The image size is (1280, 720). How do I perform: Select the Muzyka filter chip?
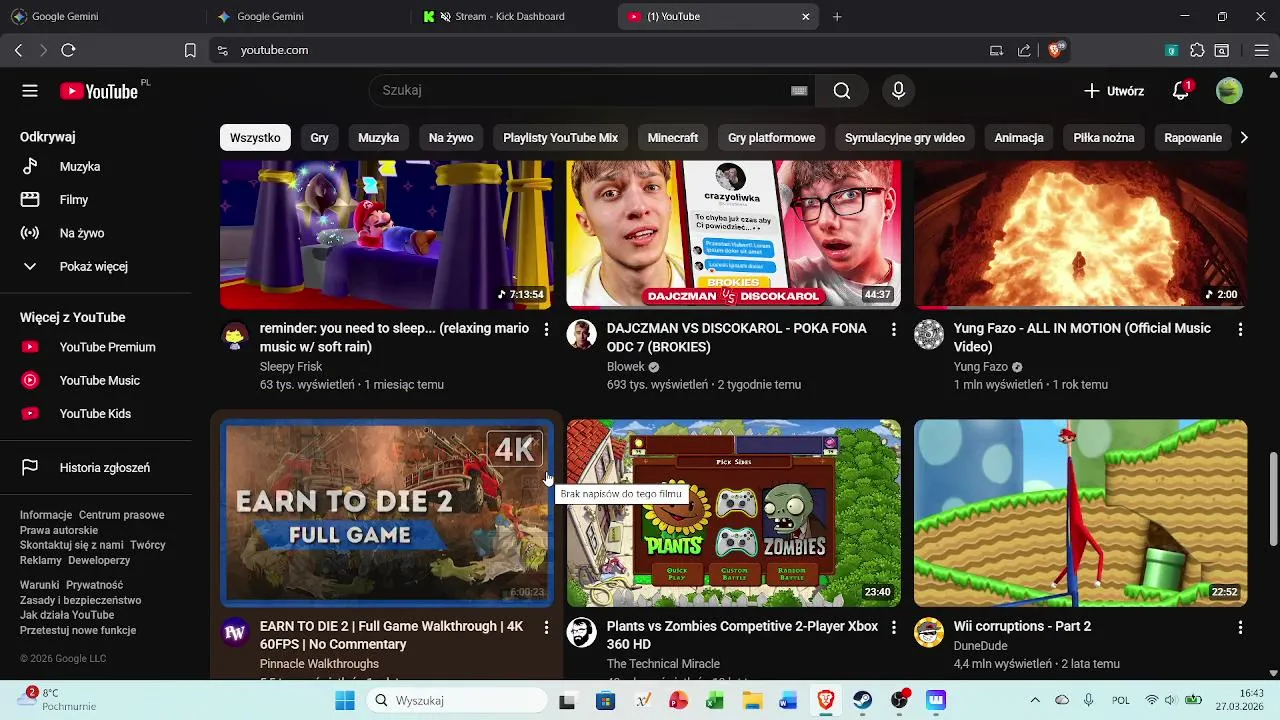(x=378, y=138)
